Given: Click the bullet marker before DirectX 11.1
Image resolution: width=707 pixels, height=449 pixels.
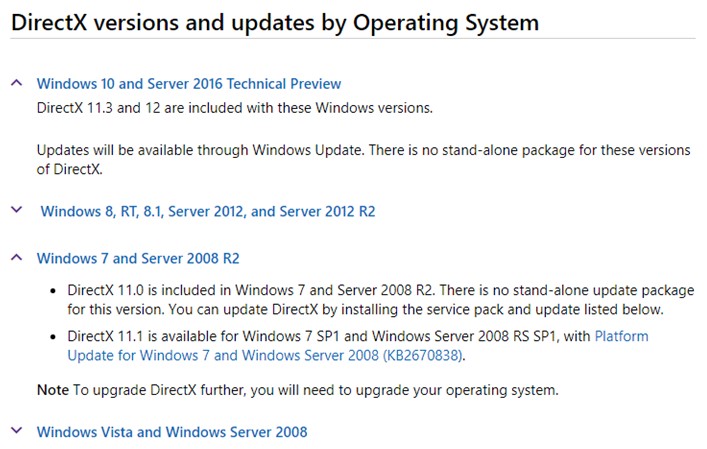Looking at the screenshot, I should pyautogui.click(x=53, y=337).
